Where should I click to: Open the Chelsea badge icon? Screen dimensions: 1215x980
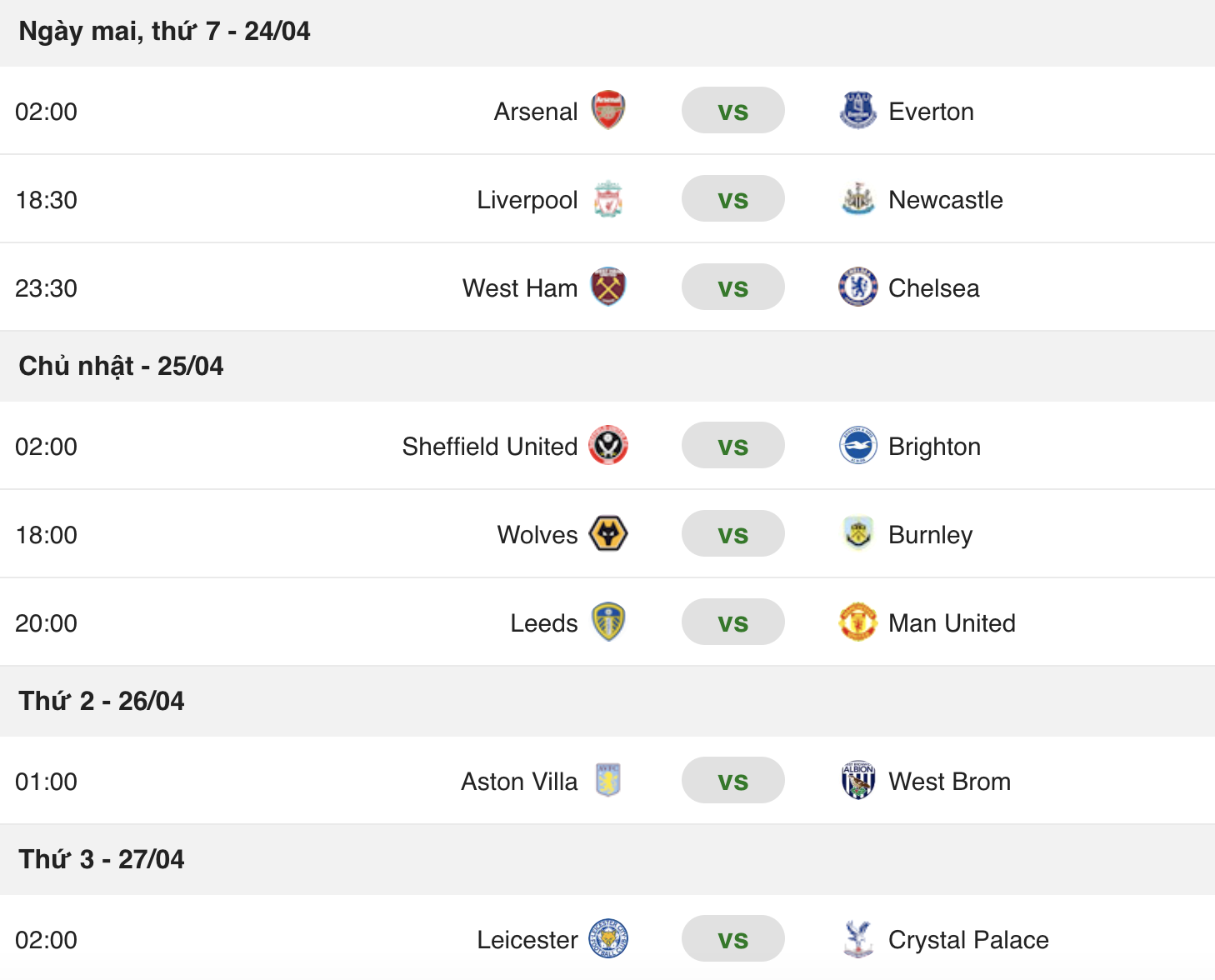(857, 287)
